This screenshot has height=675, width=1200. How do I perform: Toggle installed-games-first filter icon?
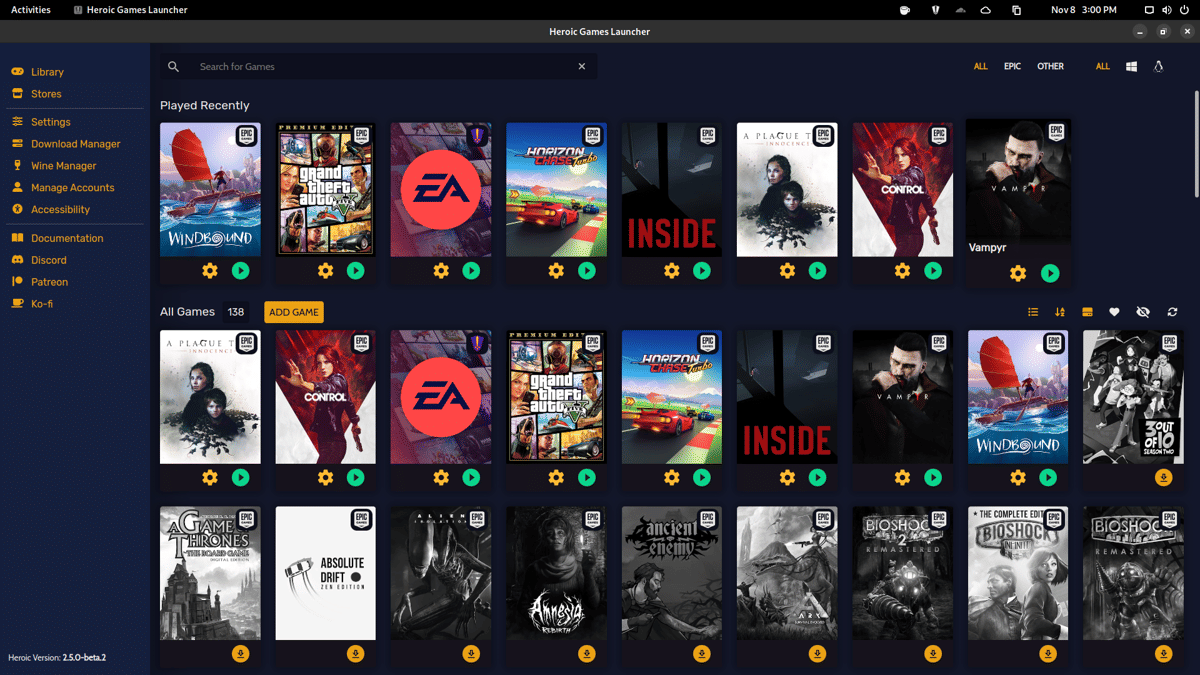point(1087,312)
